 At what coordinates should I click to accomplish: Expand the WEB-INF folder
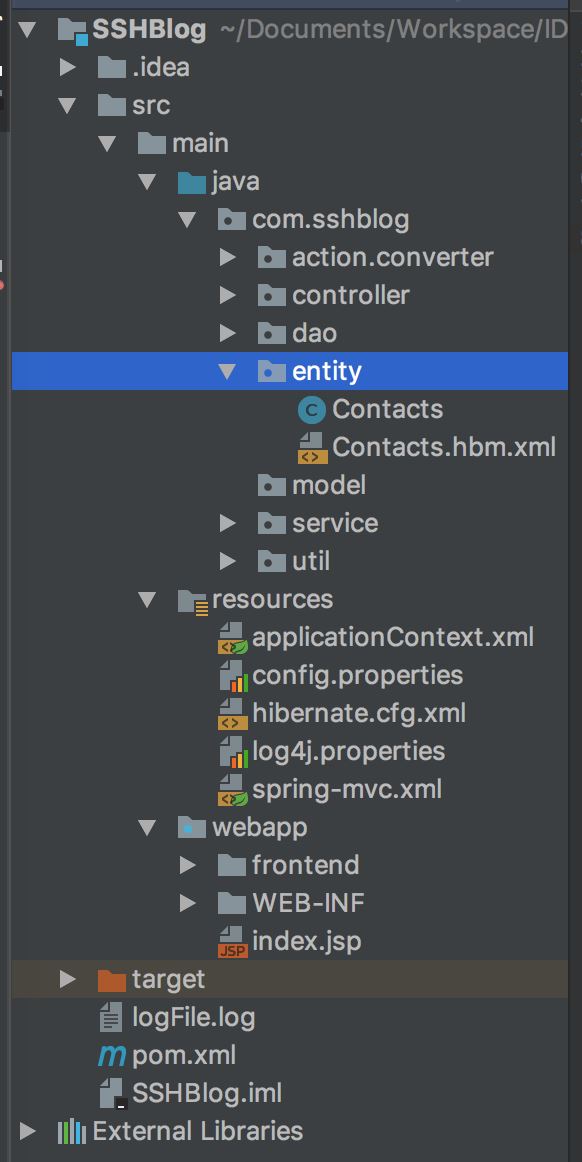pos(188,903)
